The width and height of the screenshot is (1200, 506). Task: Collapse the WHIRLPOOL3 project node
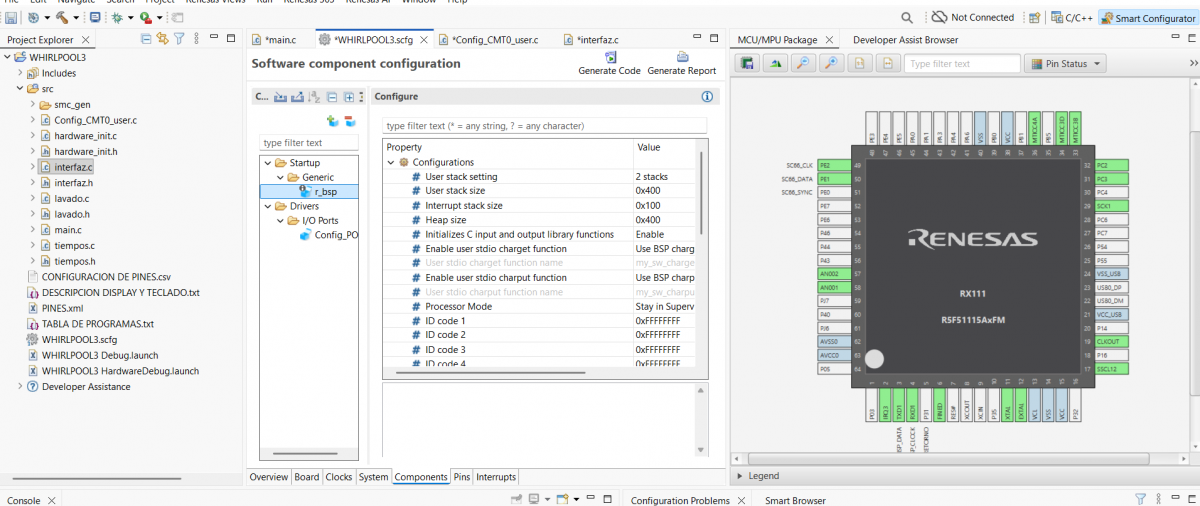click(9, 57)
